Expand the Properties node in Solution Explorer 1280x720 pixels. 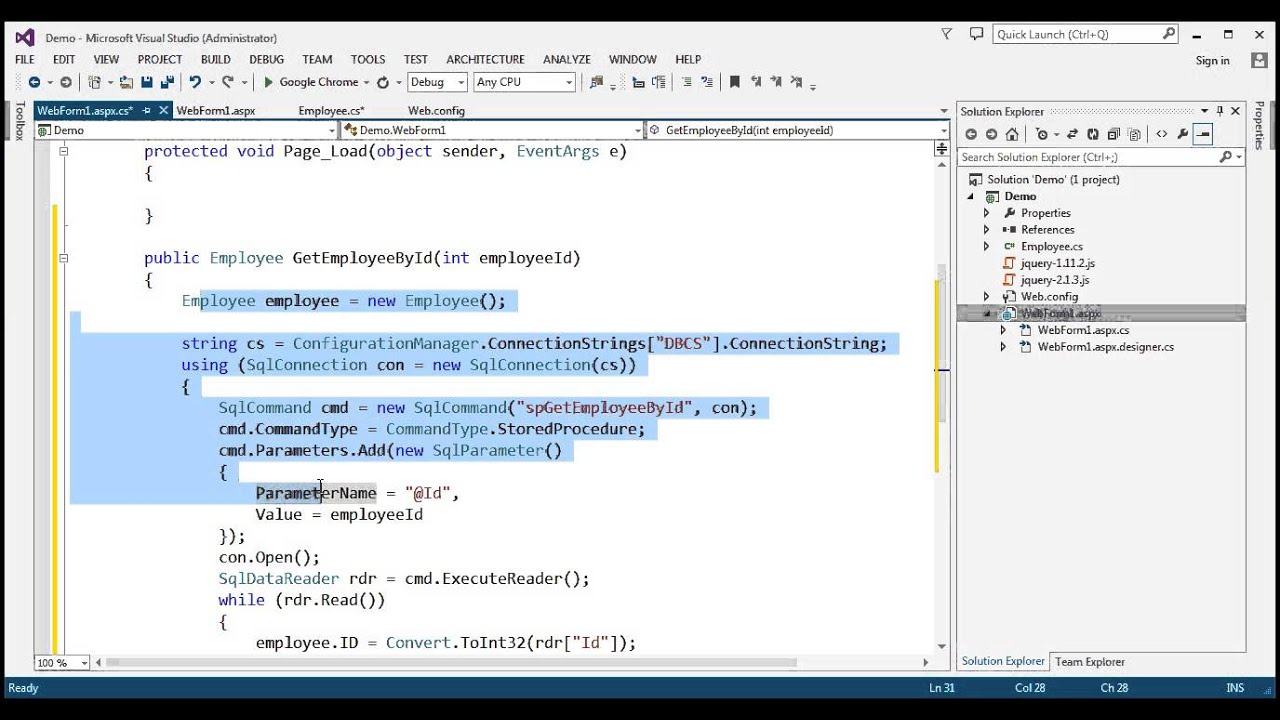[986, 213]
